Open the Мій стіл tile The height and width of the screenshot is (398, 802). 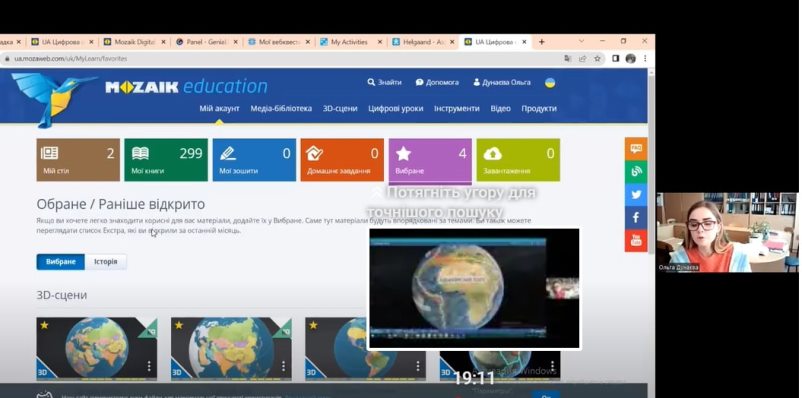point(78,160)
